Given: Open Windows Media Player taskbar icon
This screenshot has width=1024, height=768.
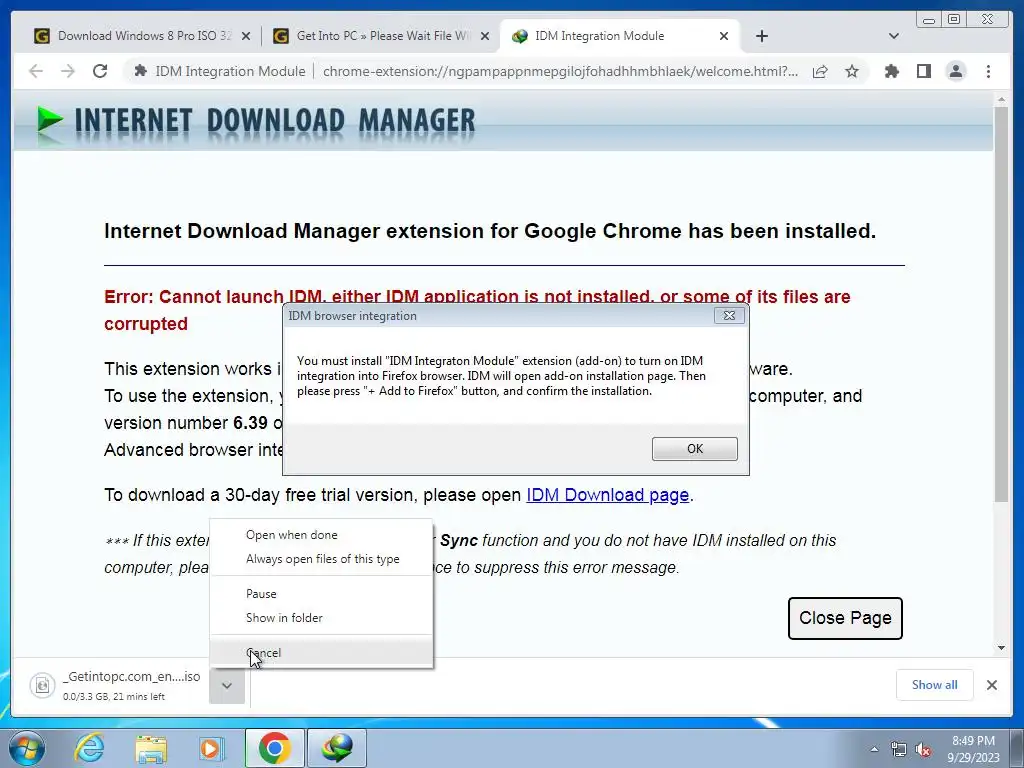Looking at the screenshot, I should tap(211, 748).
